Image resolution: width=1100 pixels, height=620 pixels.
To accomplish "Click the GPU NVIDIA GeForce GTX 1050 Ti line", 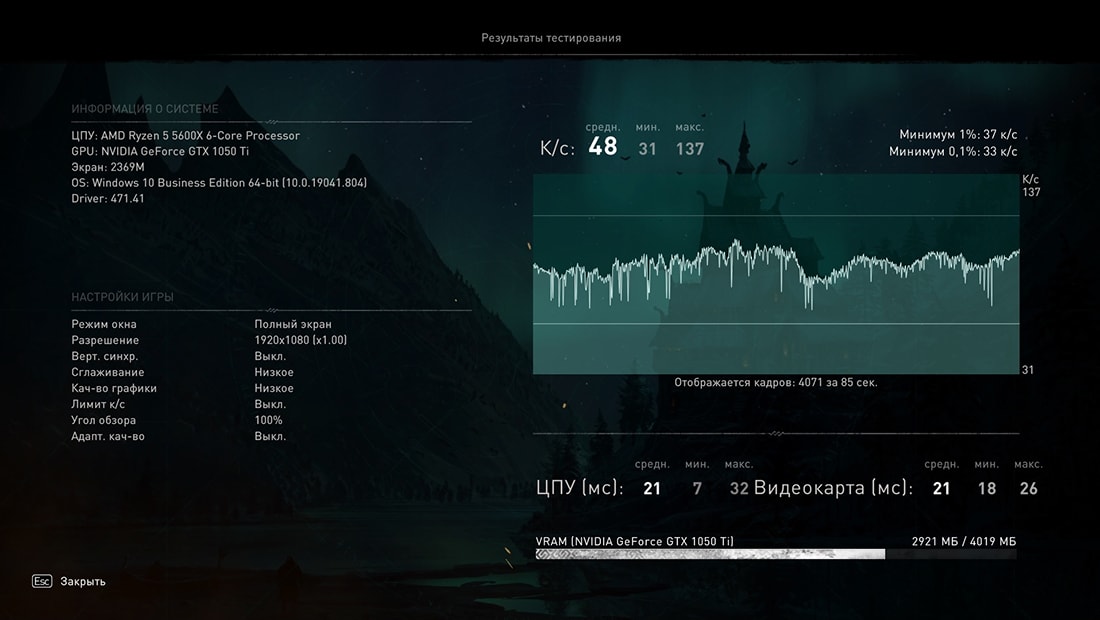I will point(160,151).
